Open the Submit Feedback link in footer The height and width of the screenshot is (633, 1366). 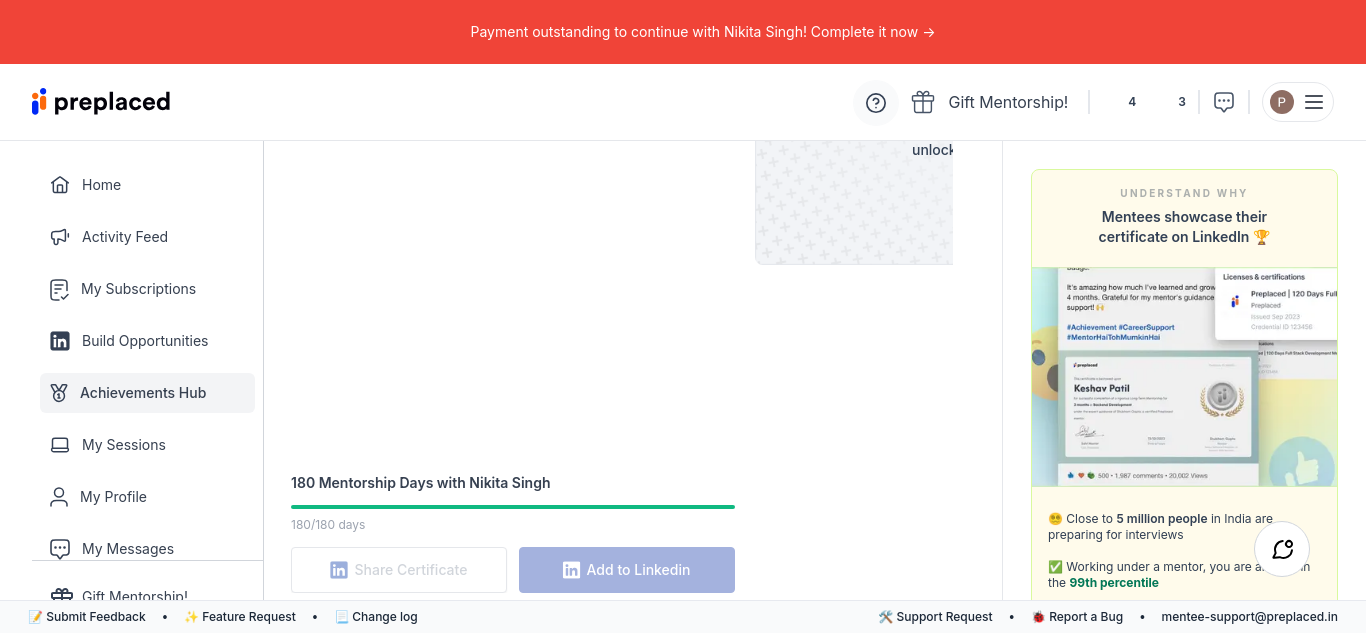88,617
